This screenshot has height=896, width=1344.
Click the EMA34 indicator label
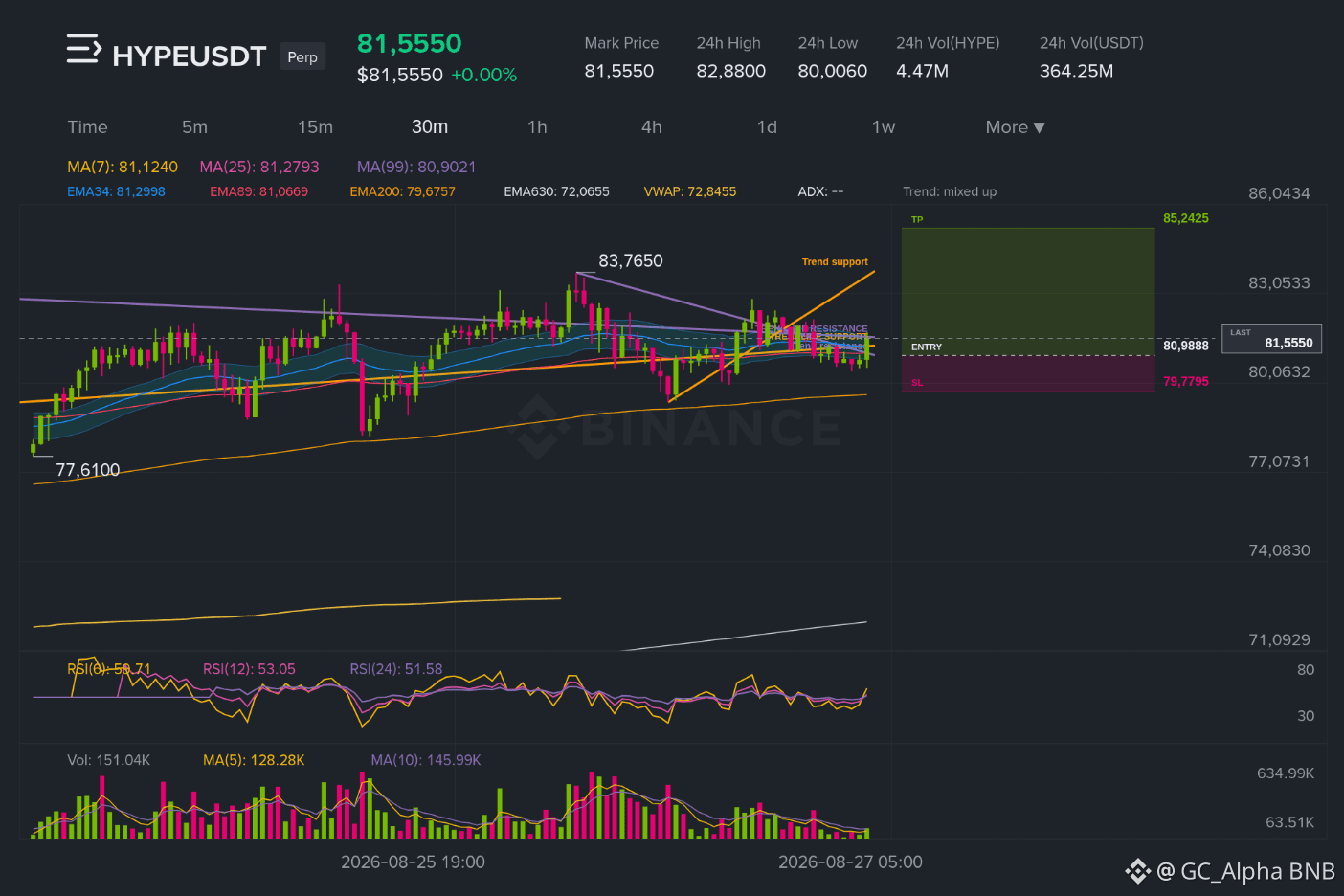point(116,191)
